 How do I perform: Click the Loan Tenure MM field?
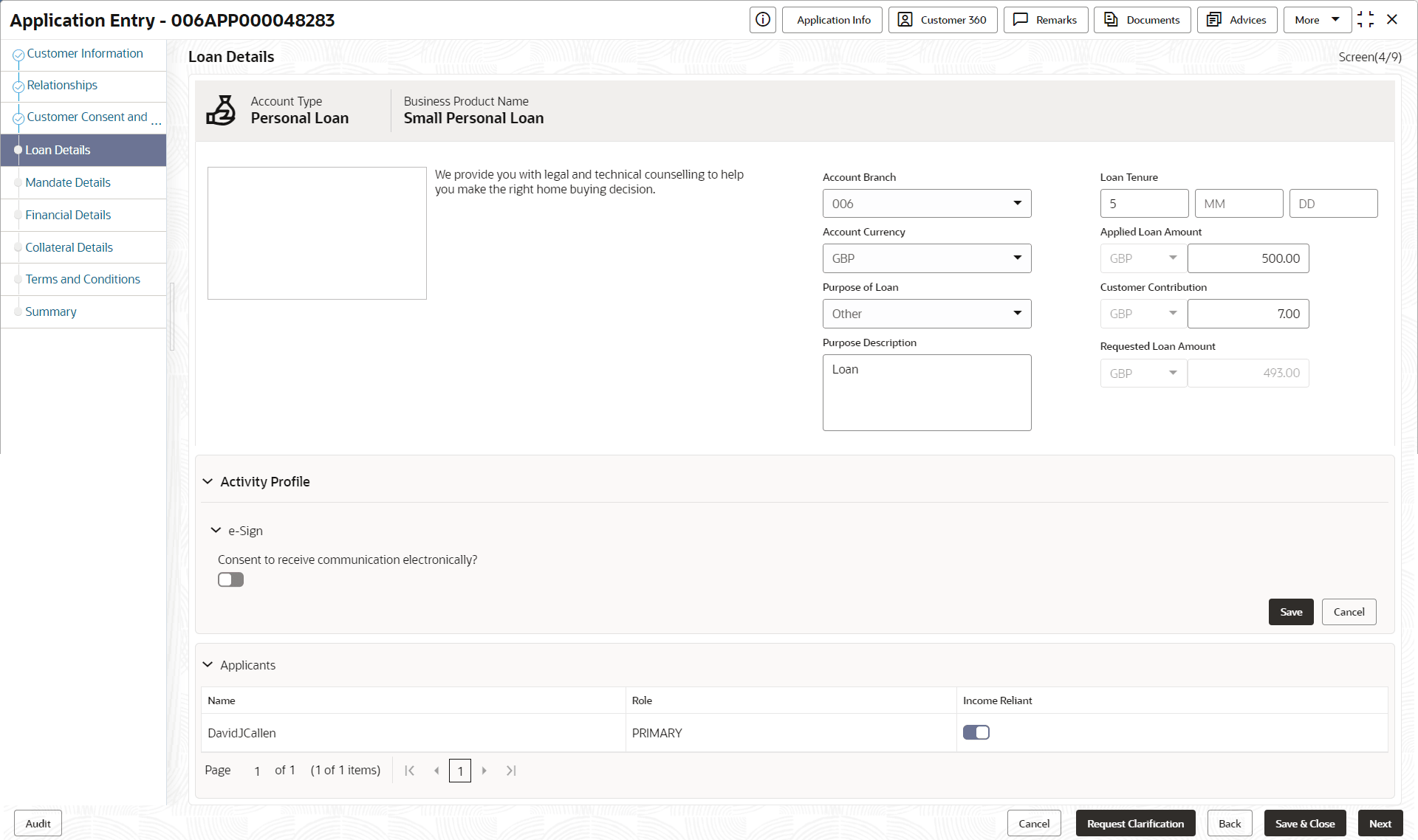pyautogui.click(x=1238, y=204)
